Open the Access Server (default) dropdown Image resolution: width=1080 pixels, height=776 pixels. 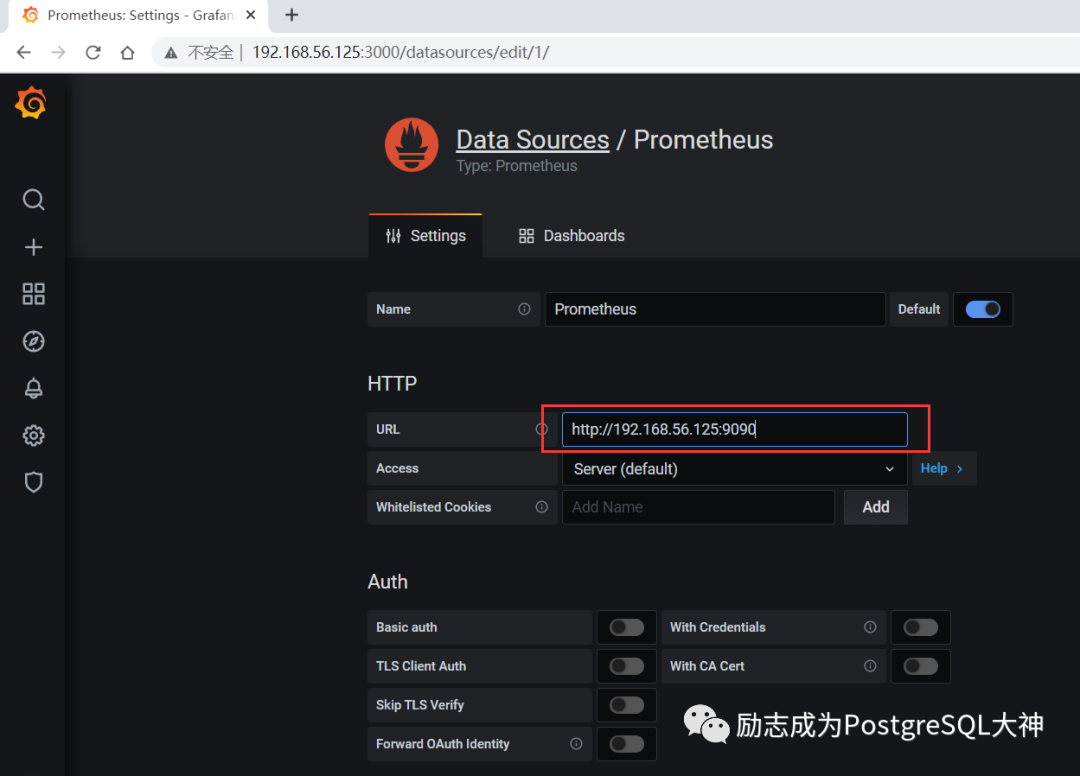click(734, 469)
